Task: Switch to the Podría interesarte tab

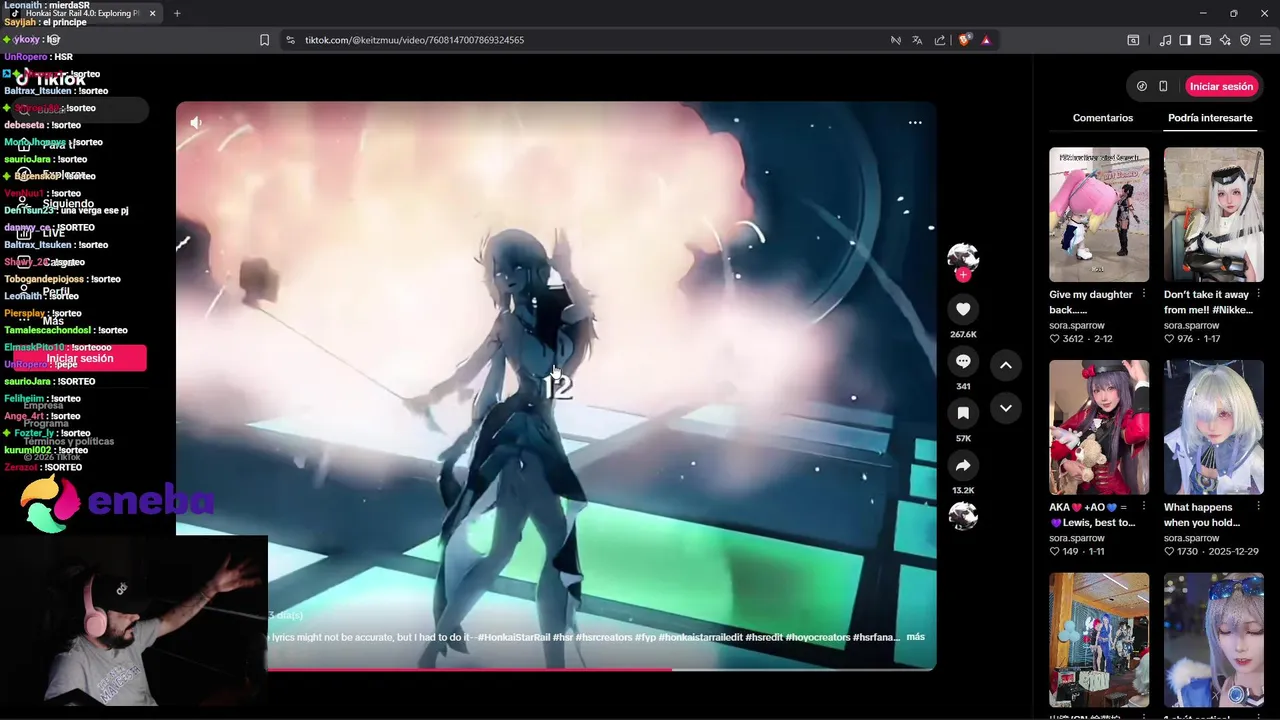Action: (1210, 118)
